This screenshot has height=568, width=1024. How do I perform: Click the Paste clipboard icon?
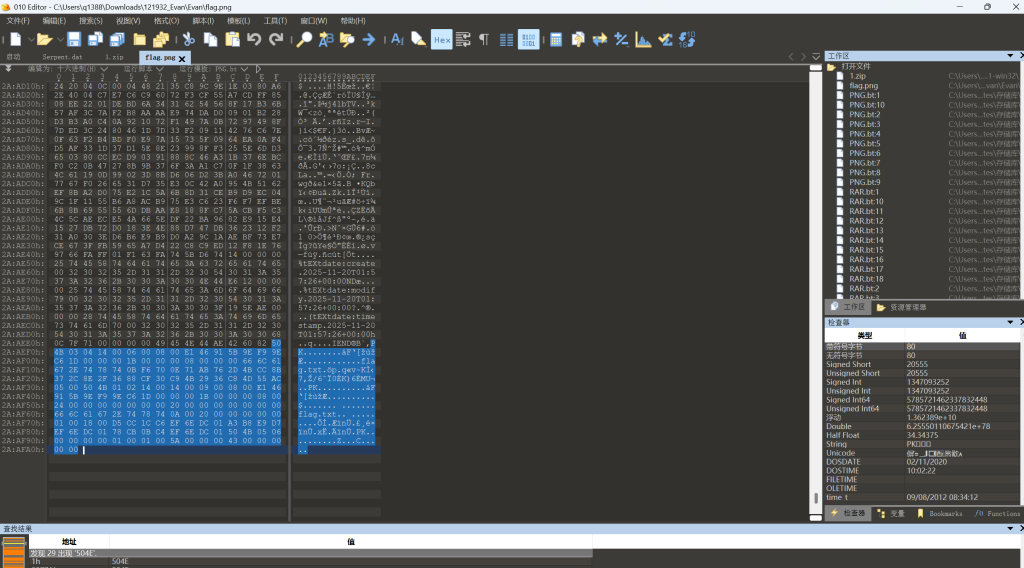[x=231, y=39]
